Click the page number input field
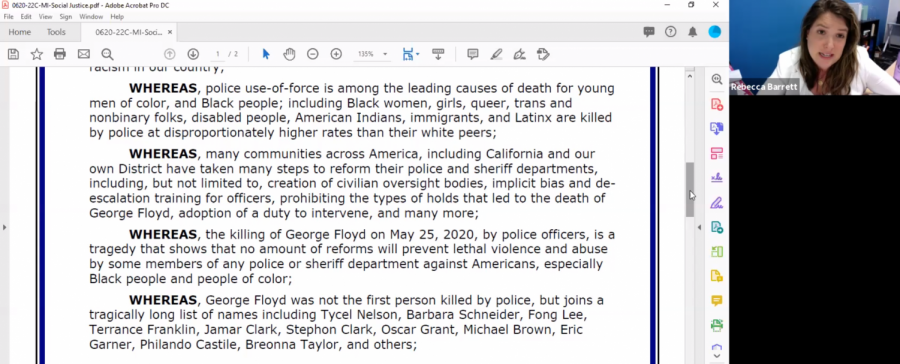The width and height of the screenshot is (900, 364). (x=217, y=55)
